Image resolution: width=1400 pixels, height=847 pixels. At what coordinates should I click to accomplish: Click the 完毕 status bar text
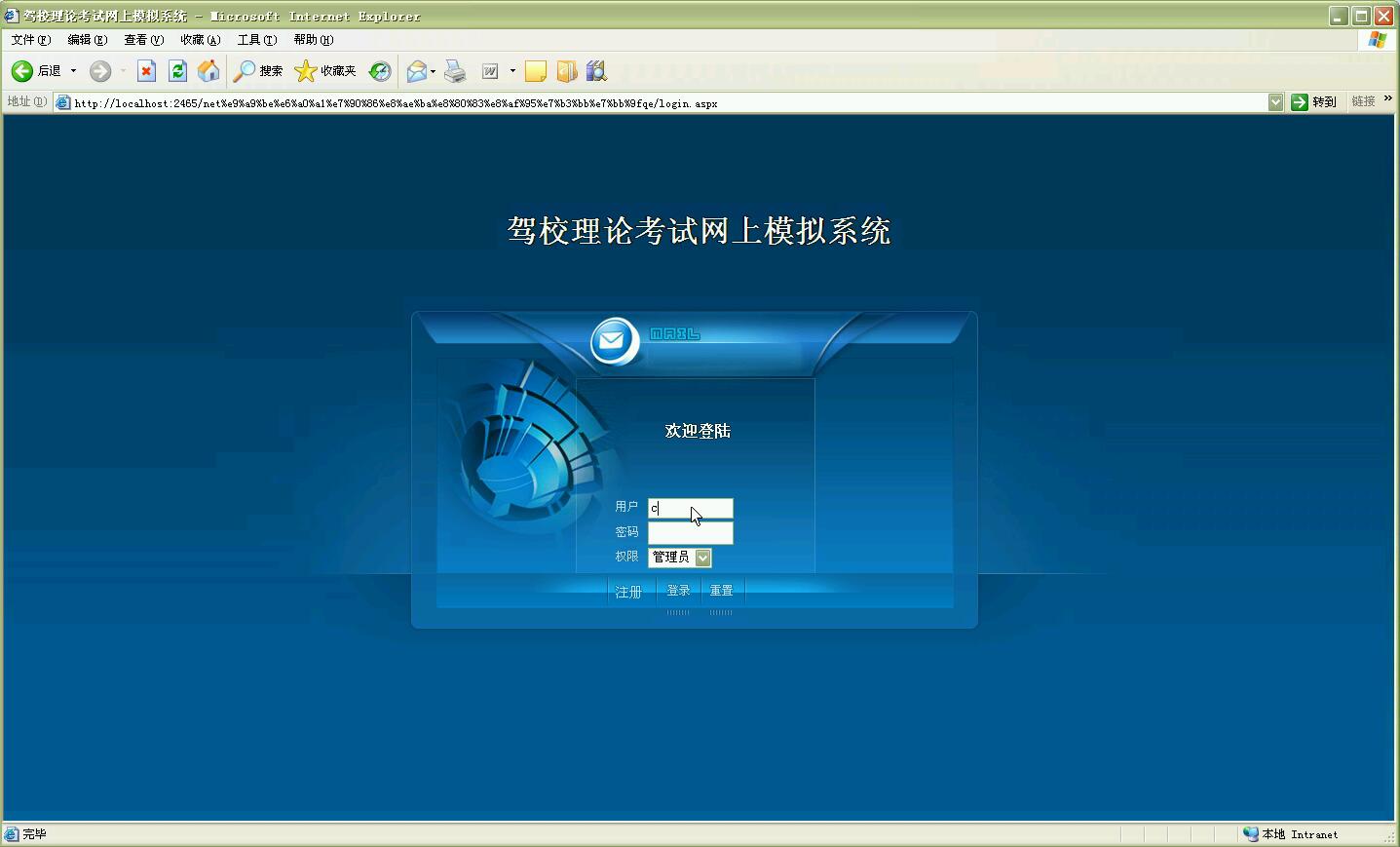click(34, 834)
